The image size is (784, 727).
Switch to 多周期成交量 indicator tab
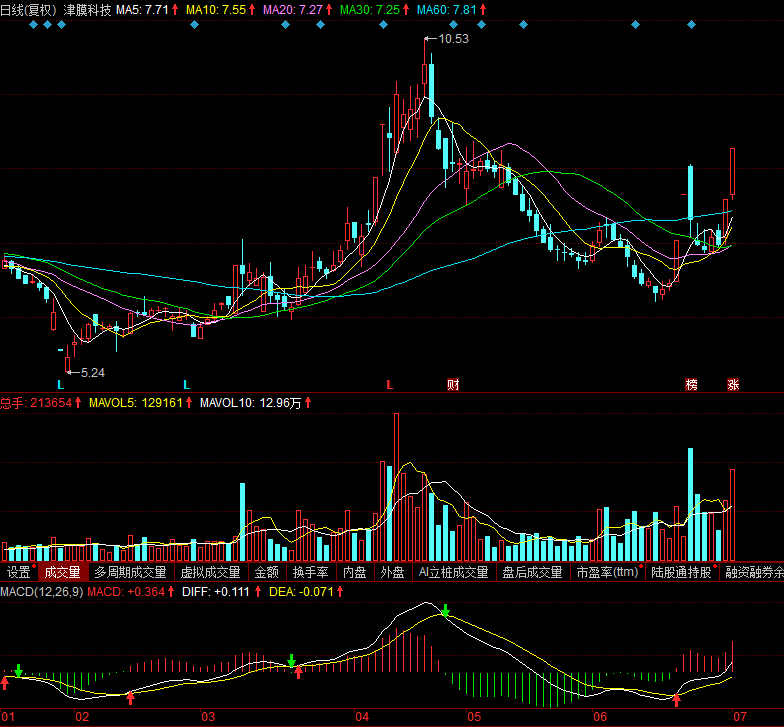[x=131, y=573]
